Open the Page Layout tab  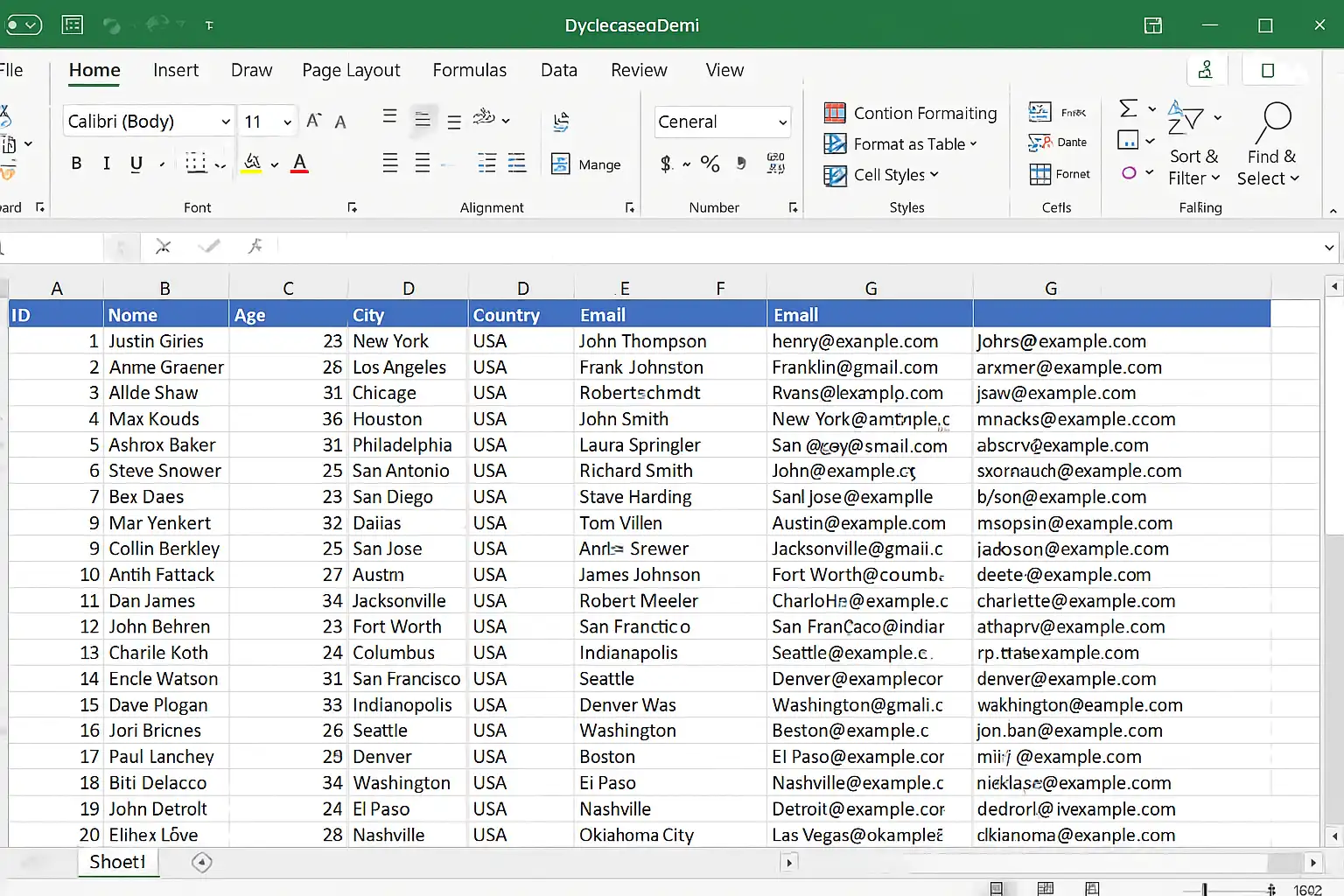351,70
